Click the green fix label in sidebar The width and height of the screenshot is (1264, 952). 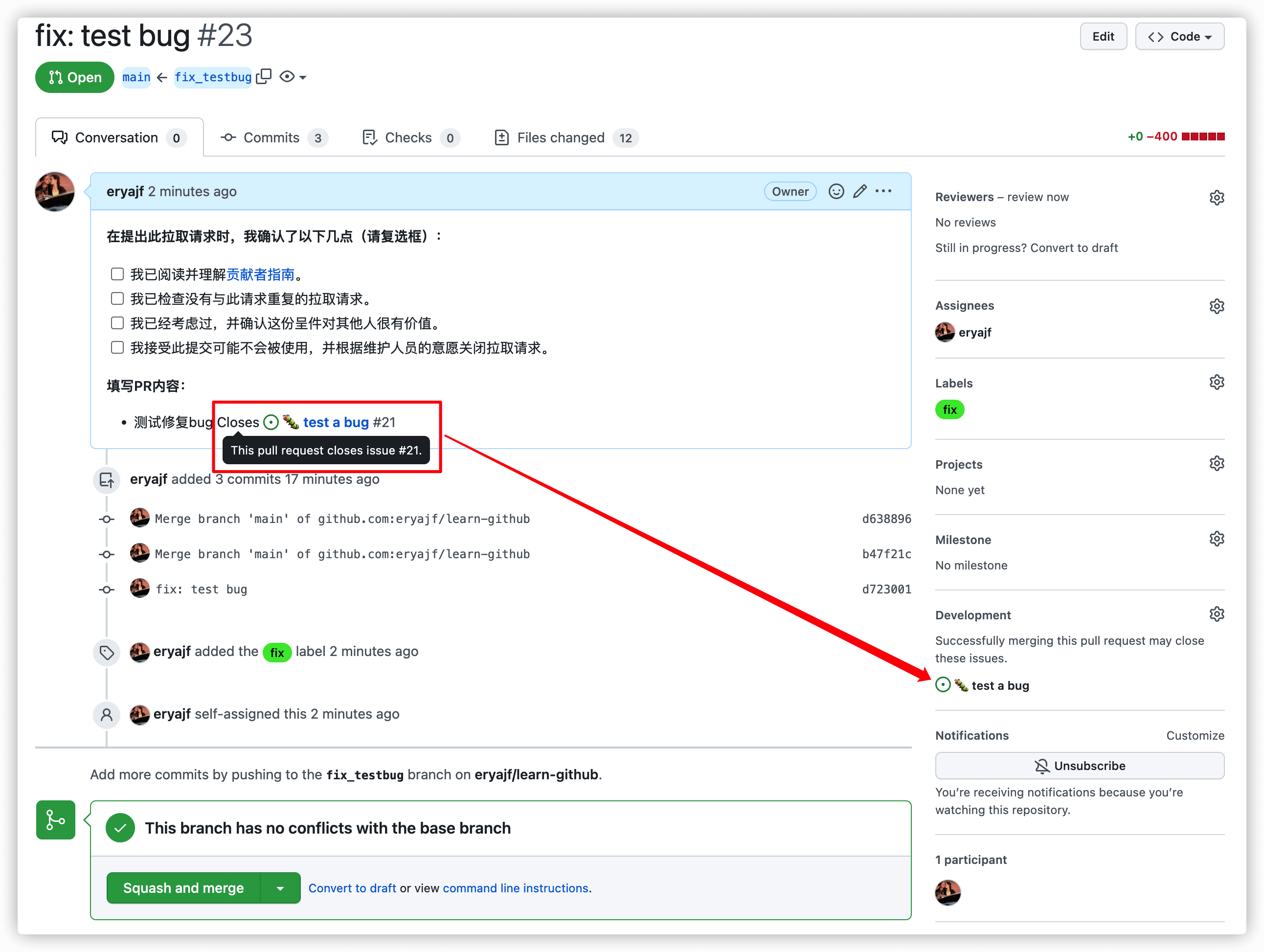(949, 410)
